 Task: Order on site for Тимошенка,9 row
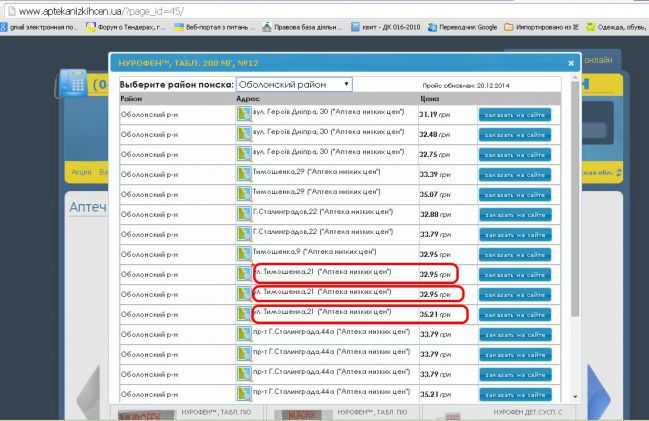[x=515, y=255]
